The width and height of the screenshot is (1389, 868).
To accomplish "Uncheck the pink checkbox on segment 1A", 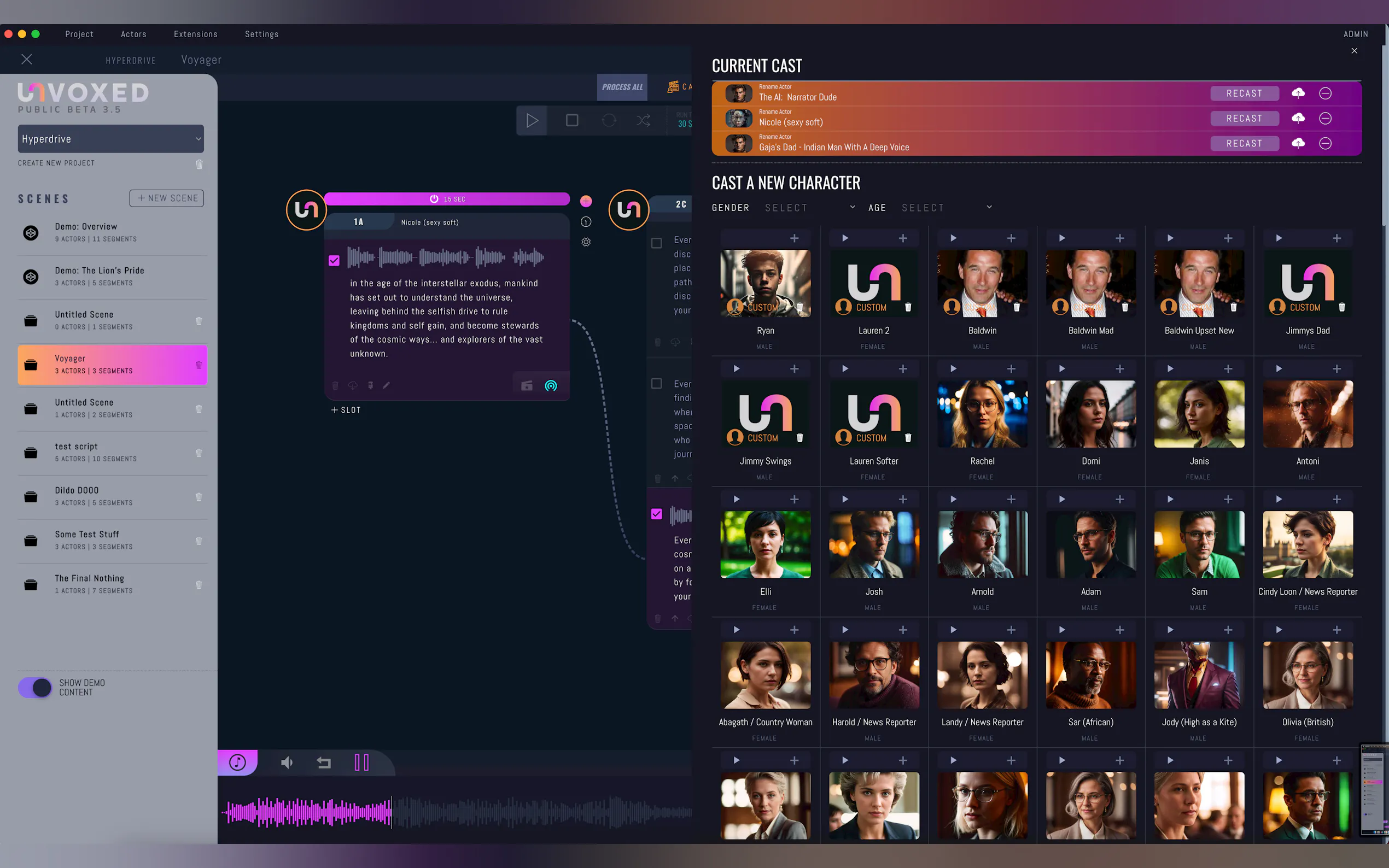I will coord(334,261).
